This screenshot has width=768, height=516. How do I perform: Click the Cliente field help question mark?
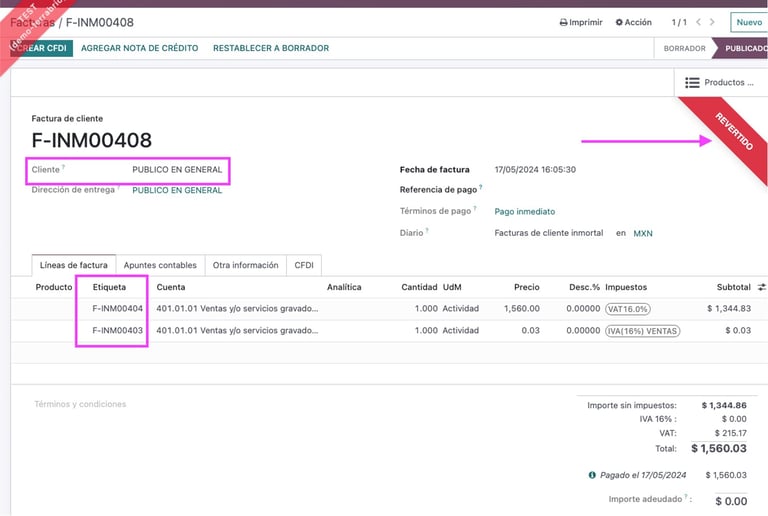pyautogui.click(x=64, y=167)
